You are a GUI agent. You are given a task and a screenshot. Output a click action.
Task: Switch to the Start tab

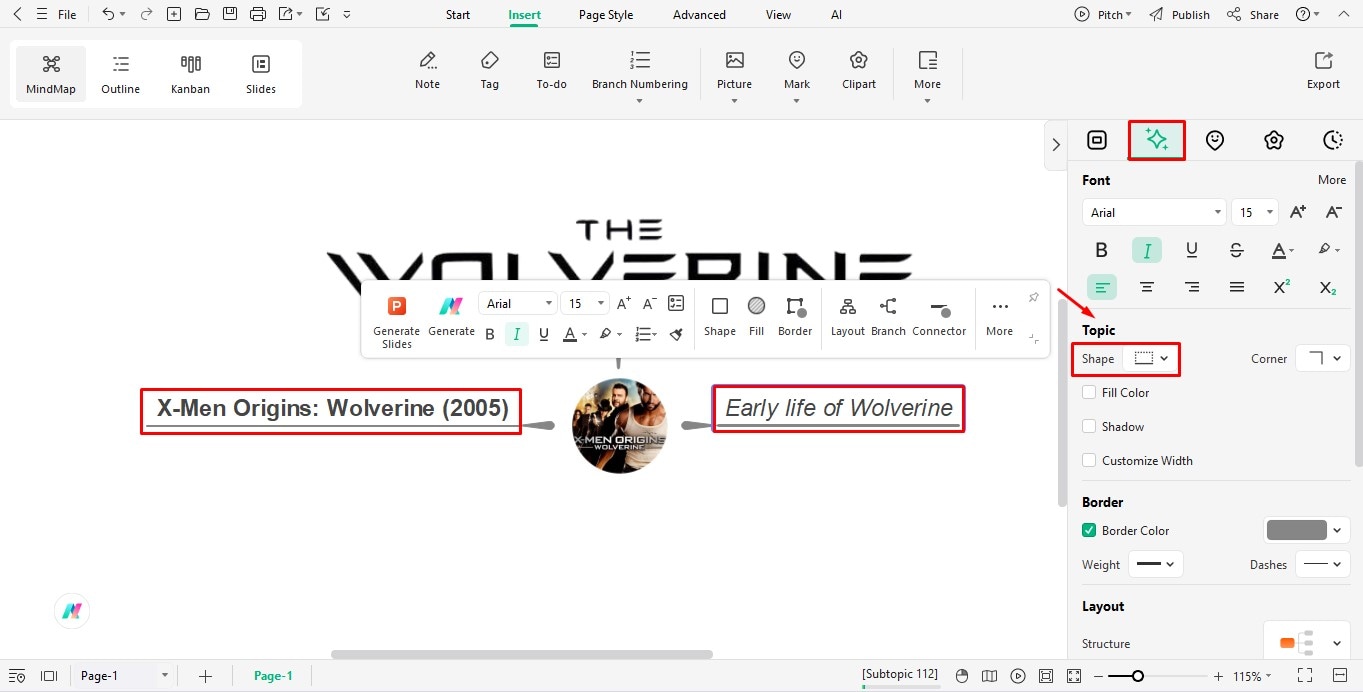coord(458,15)
